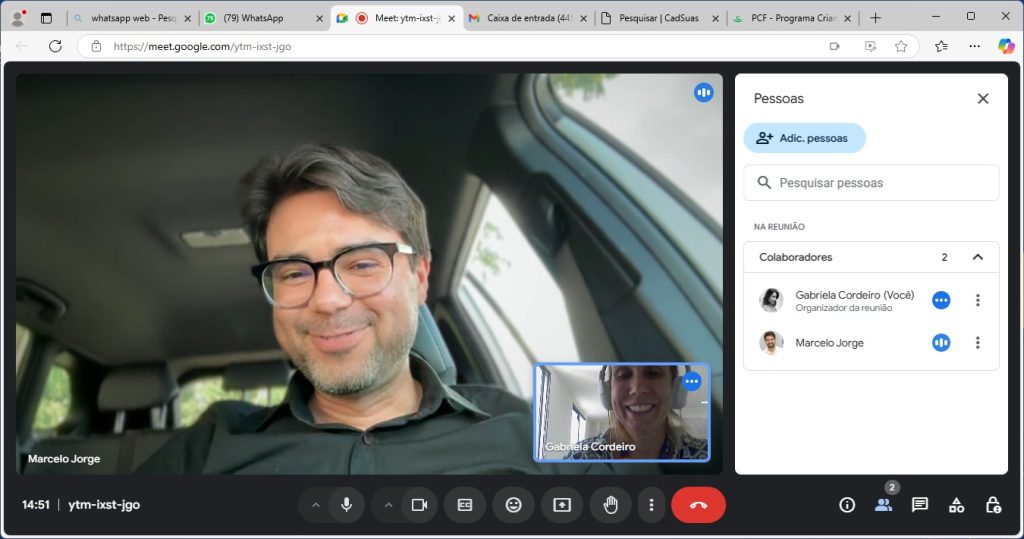This screenshot has height=539, width=1024.
Task: Open the activities shapes icon
Action: 956,505
